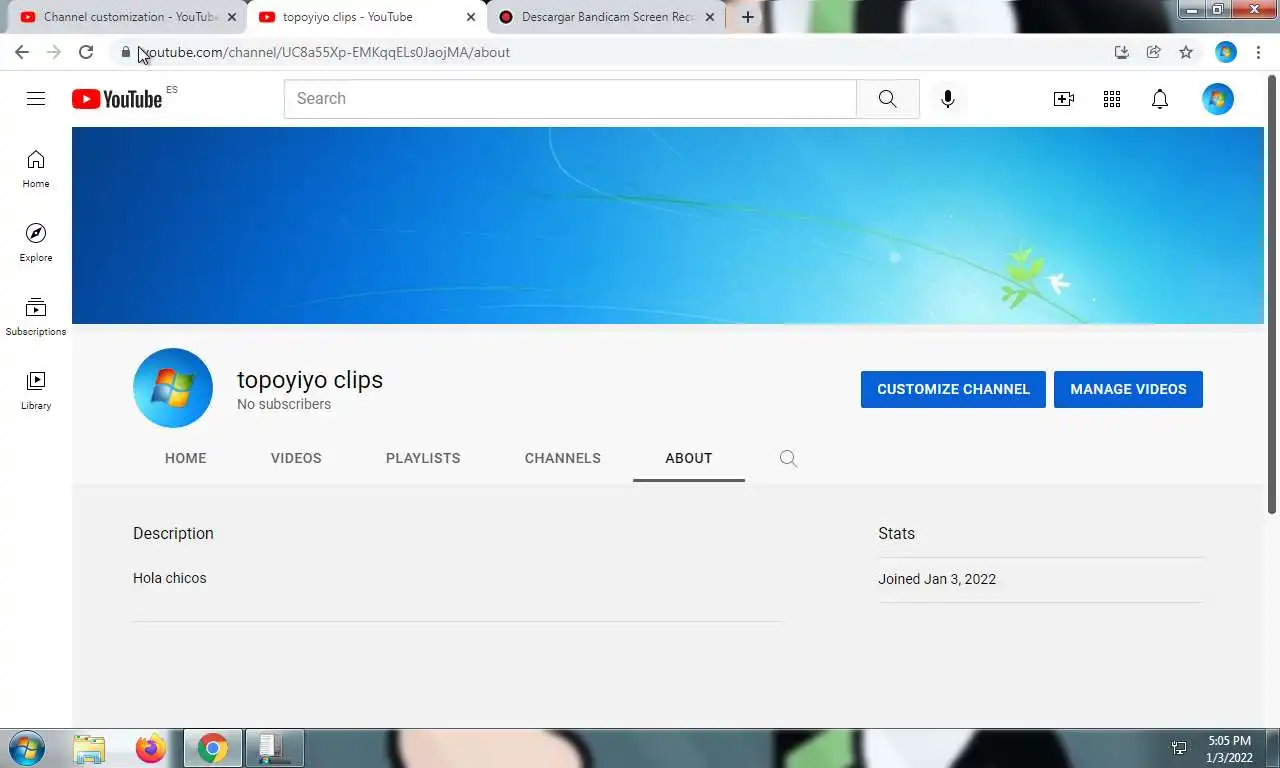The height and width of the screenshot is (768, 1280).
Task: Click the Chrome taskbar icon
Action: (212, 748)
